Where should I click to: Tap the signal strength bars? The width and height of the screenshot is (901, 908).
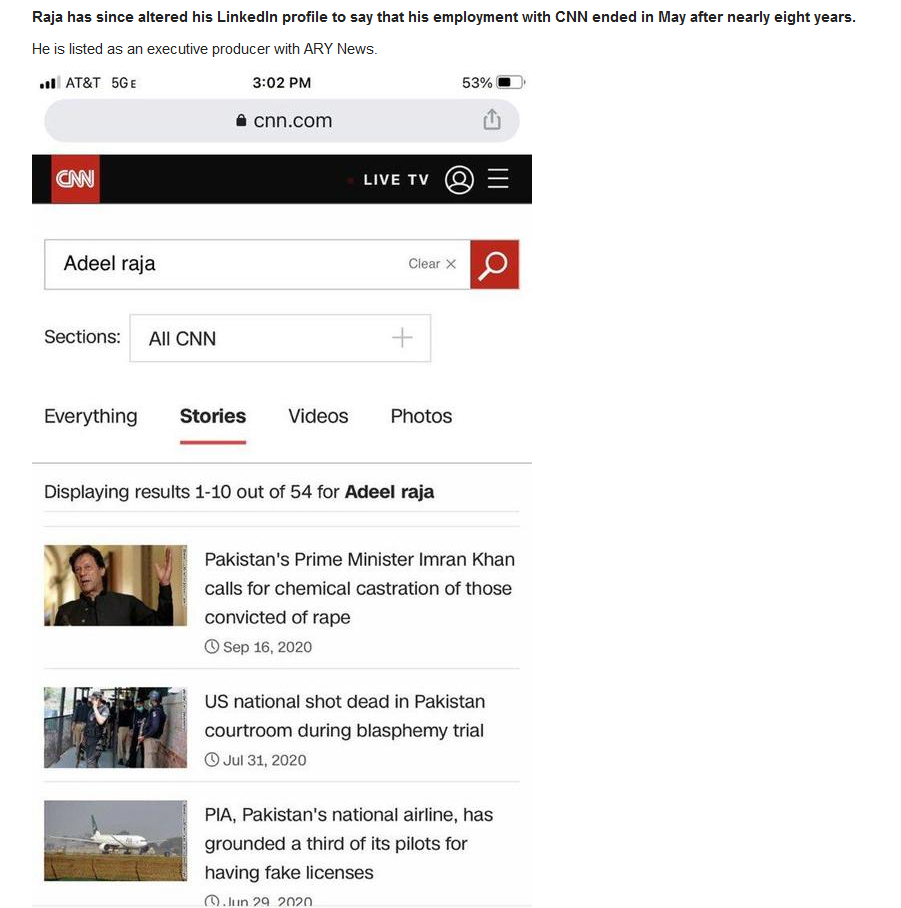point(50,83)
